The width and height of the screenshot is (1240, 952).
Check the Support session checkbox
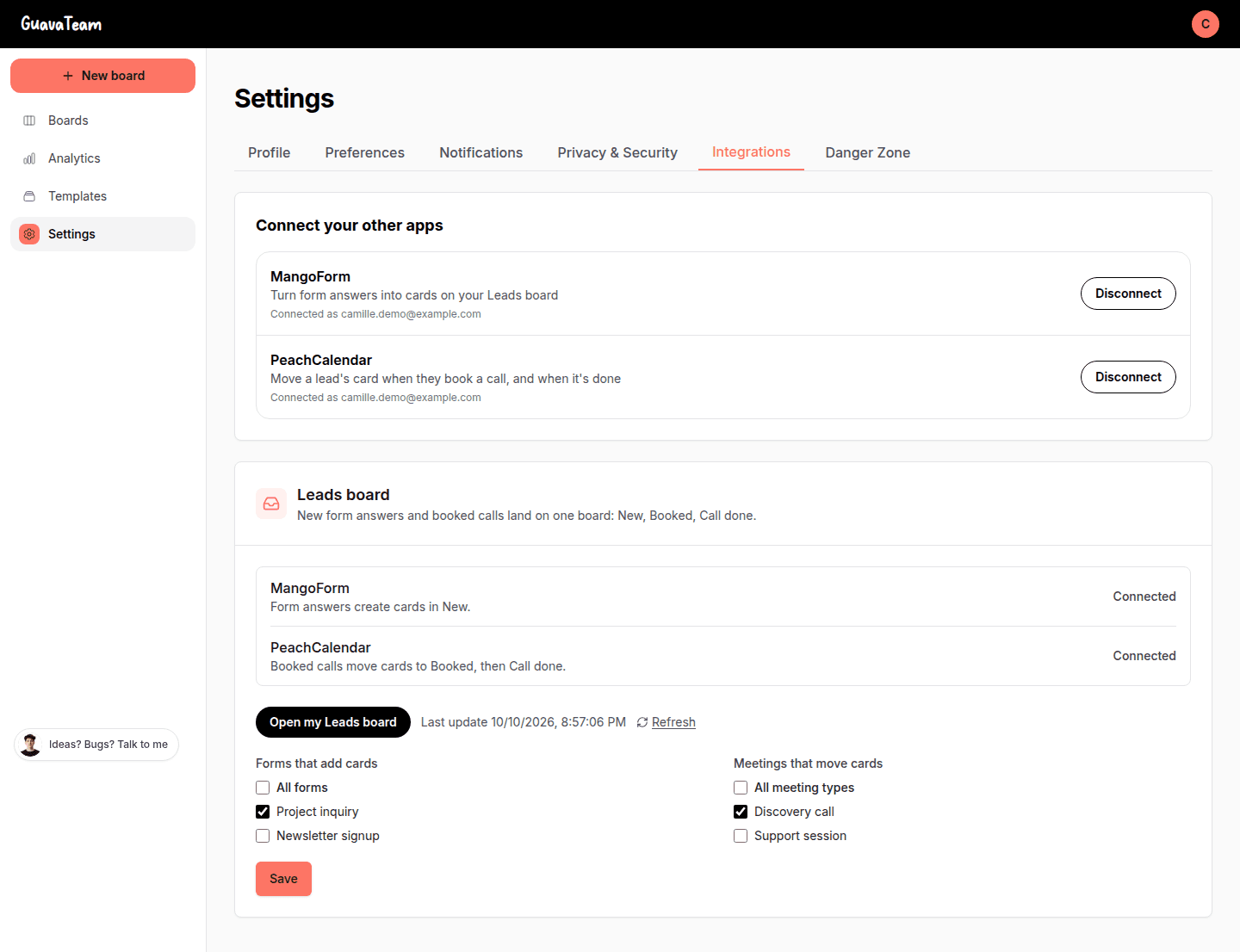pyautogui.click(x=741, y=836)
